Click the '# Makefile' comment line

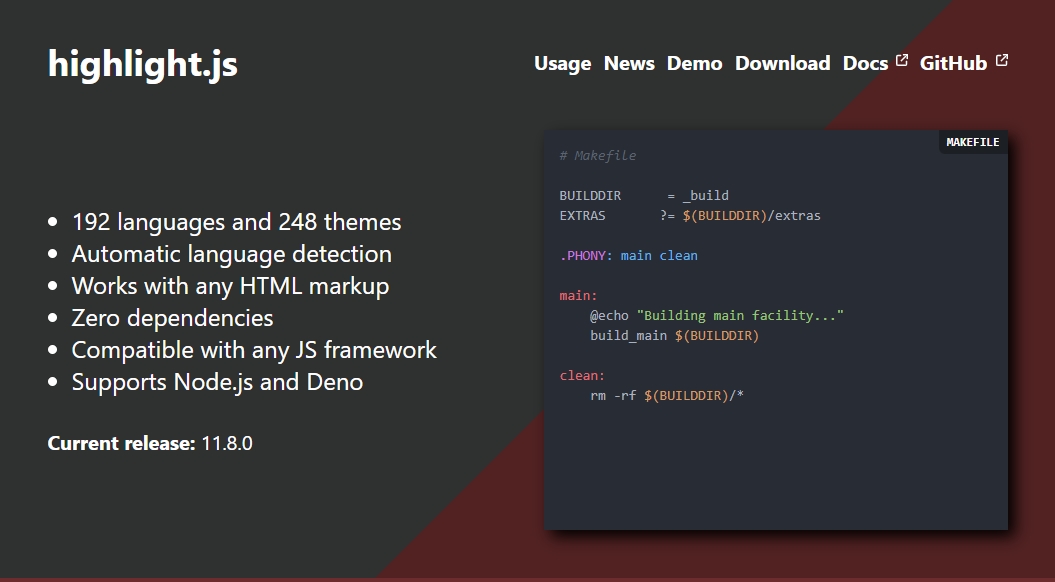pyautogui.click(x=597, y=155)
